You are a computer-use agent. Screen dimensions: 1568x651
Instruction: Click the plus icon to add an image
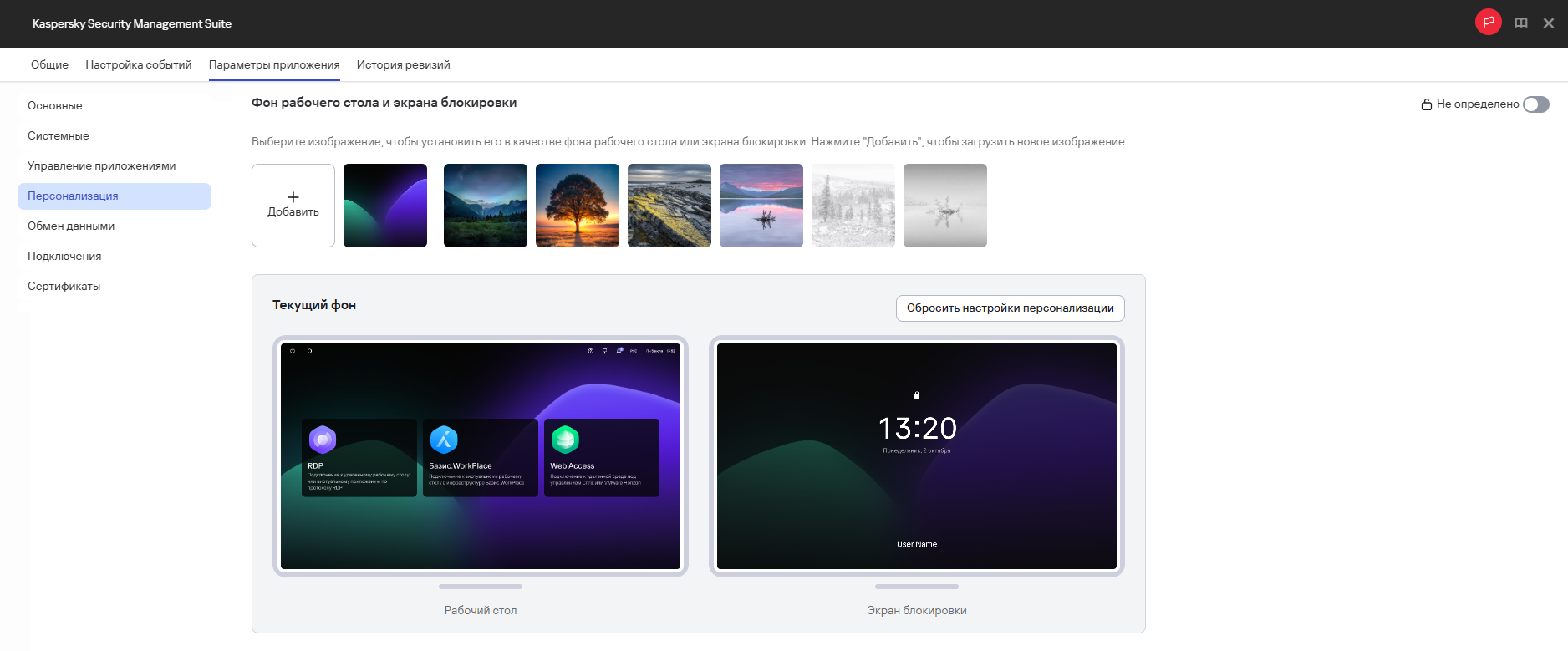click(293, 197)
